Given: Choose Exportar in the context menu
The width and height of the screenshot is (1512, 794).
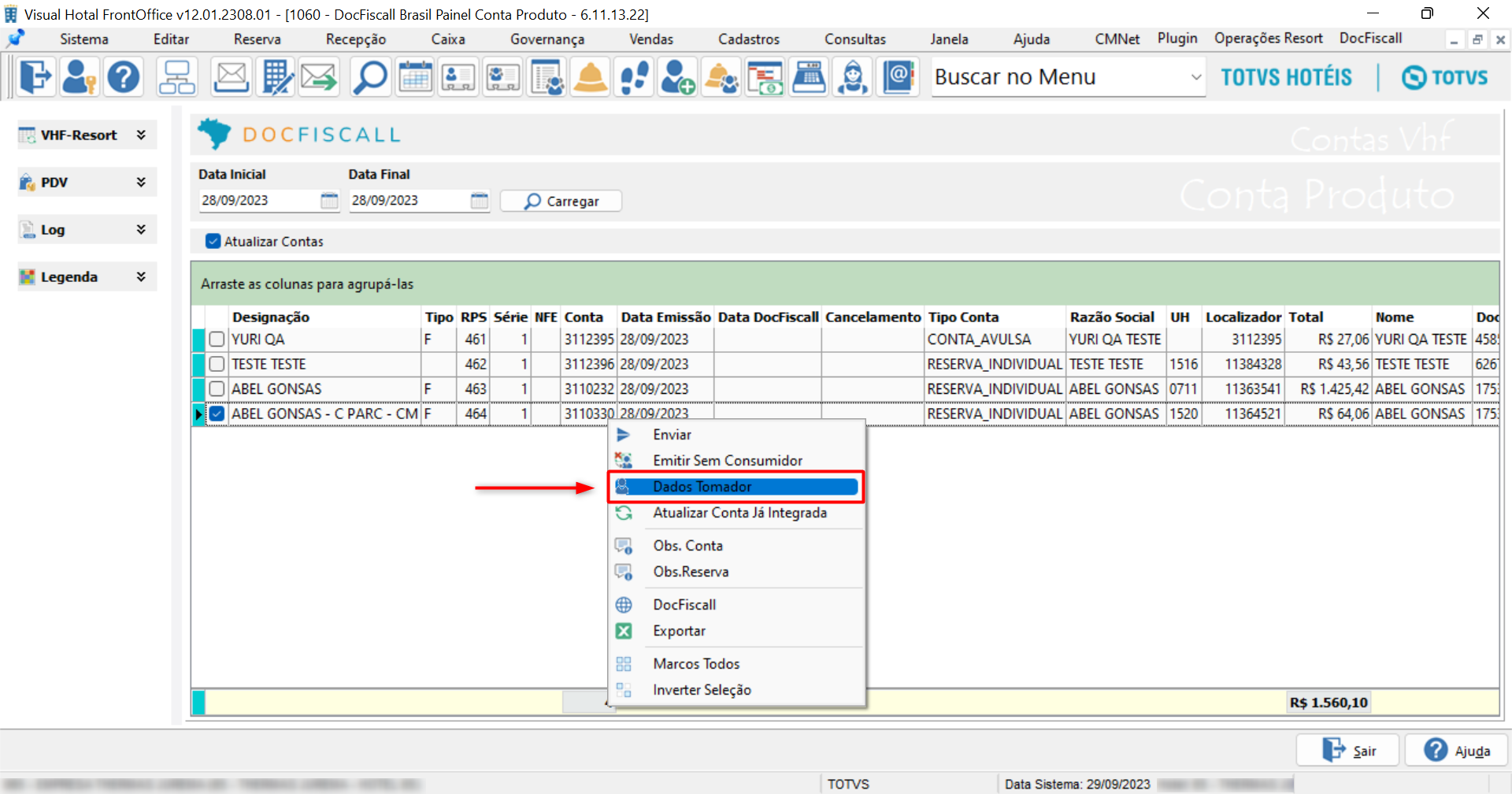Looking at the screenshot, I should [x=679, y=631].
